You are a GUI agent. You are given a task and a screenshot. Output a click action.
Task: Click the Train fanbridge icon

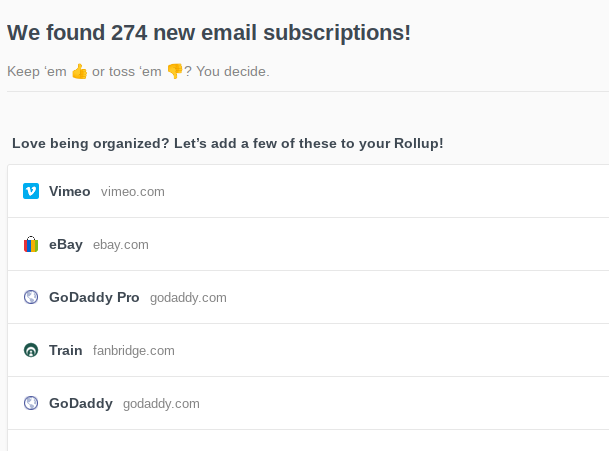click(31, 350)
